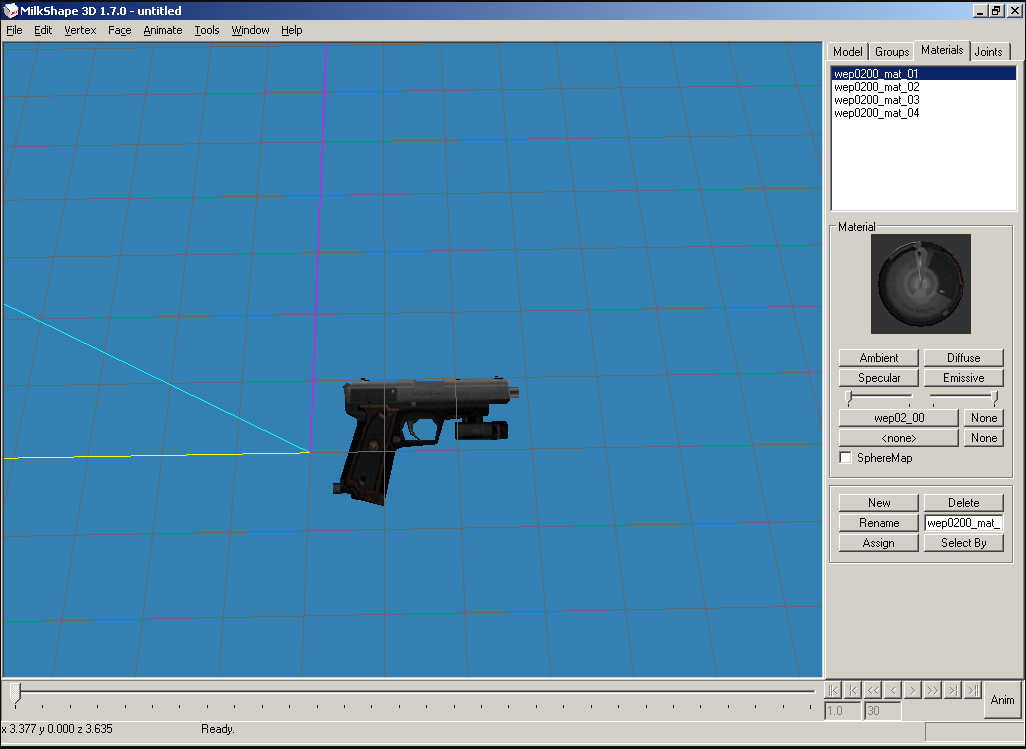Click the x y z coordinates readout
The image size is (1026, 749).
pos(57,729)
